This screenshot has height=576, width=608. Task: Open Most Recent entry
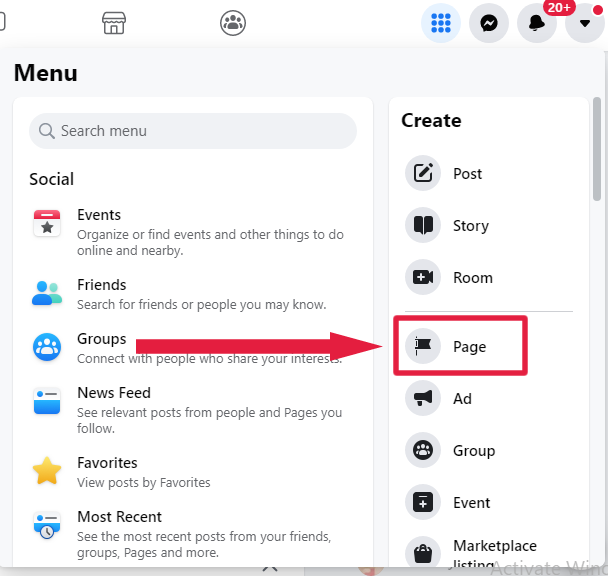[x=119, y=517]
